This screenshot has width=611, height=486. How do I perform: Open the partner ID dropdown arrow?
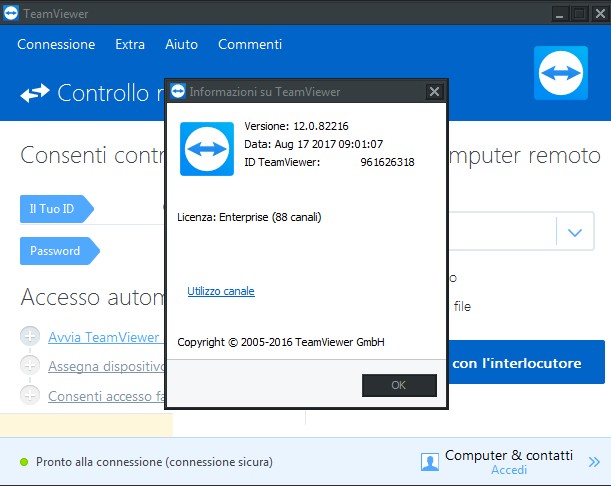click(x=575, y=232)
